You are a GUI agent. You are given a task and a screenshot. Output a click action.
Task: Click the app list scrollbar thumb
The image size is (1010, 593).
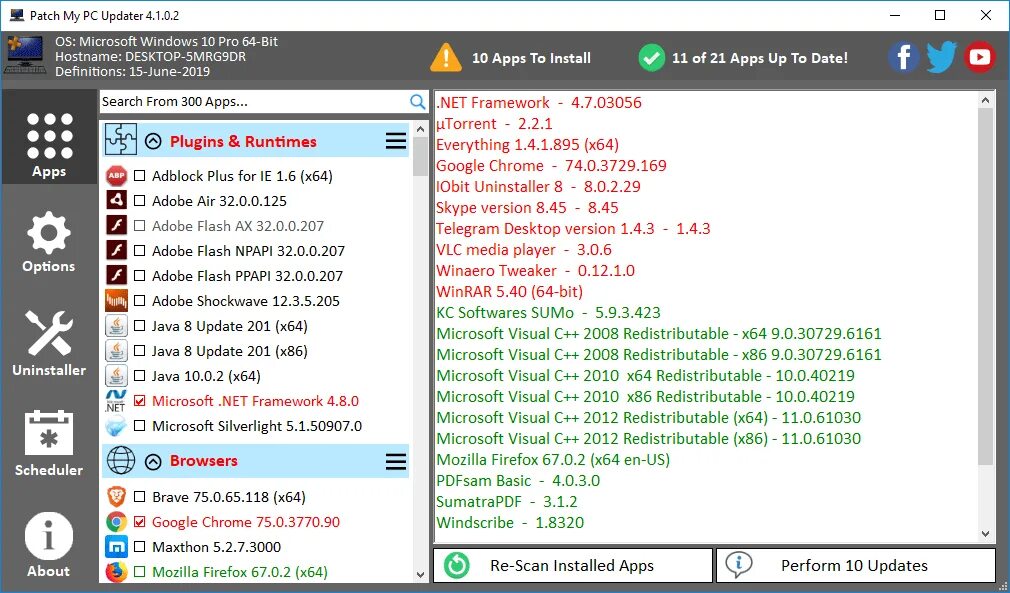pyautogui.click(x=421, y=156)
